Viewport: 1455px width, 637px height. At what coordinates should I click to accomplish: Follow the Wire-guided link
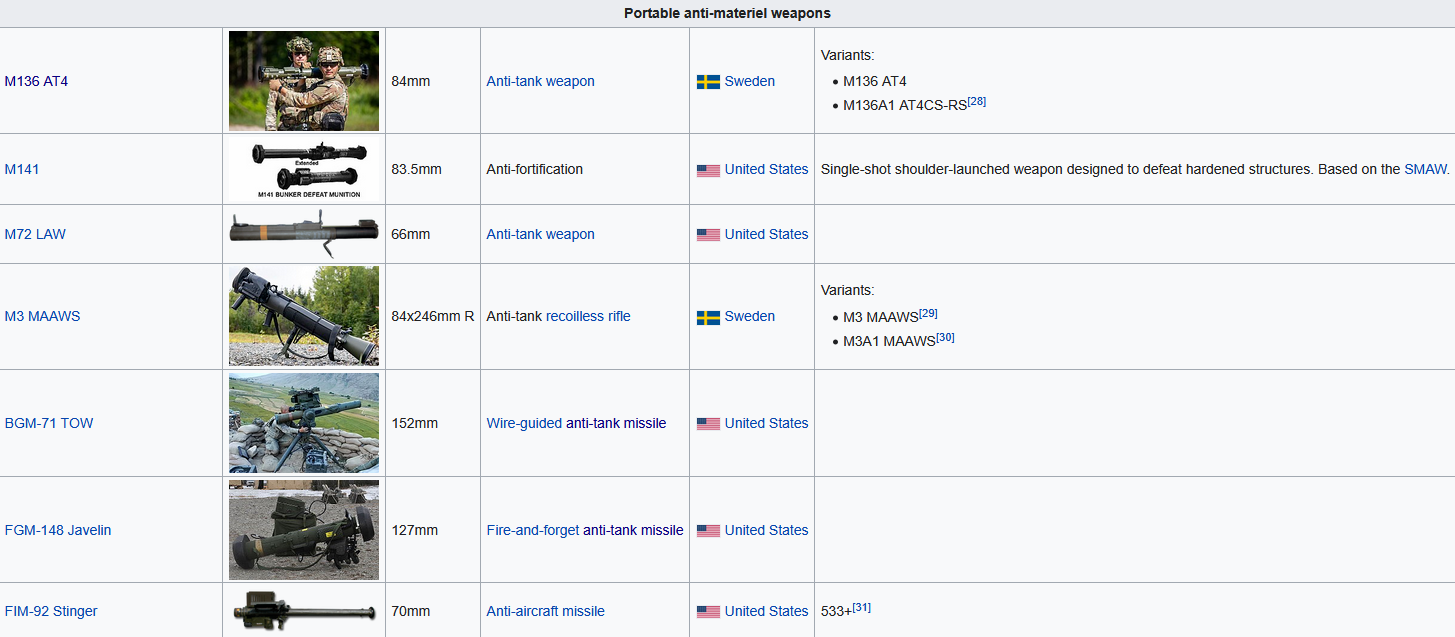(524, 423)
